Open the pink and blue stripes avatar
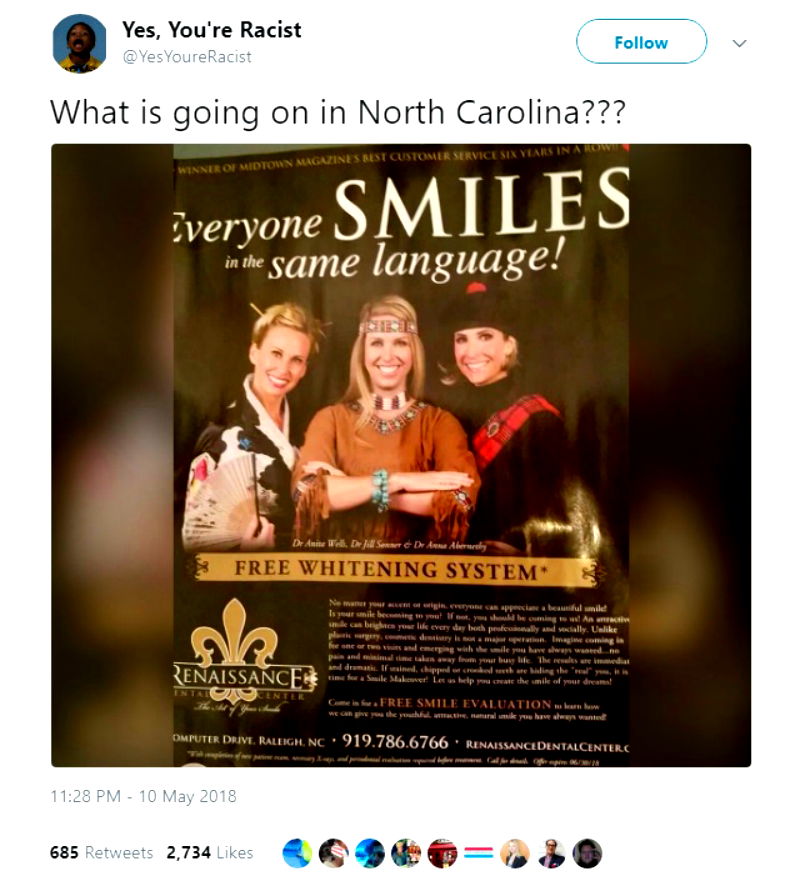 (478, 853)
